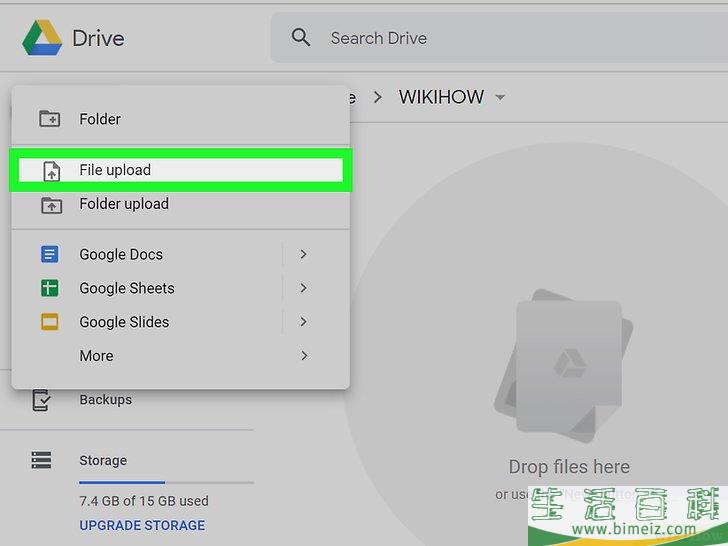
Task: Click the Folder upload icon
Action: click(x=51, y=204)
